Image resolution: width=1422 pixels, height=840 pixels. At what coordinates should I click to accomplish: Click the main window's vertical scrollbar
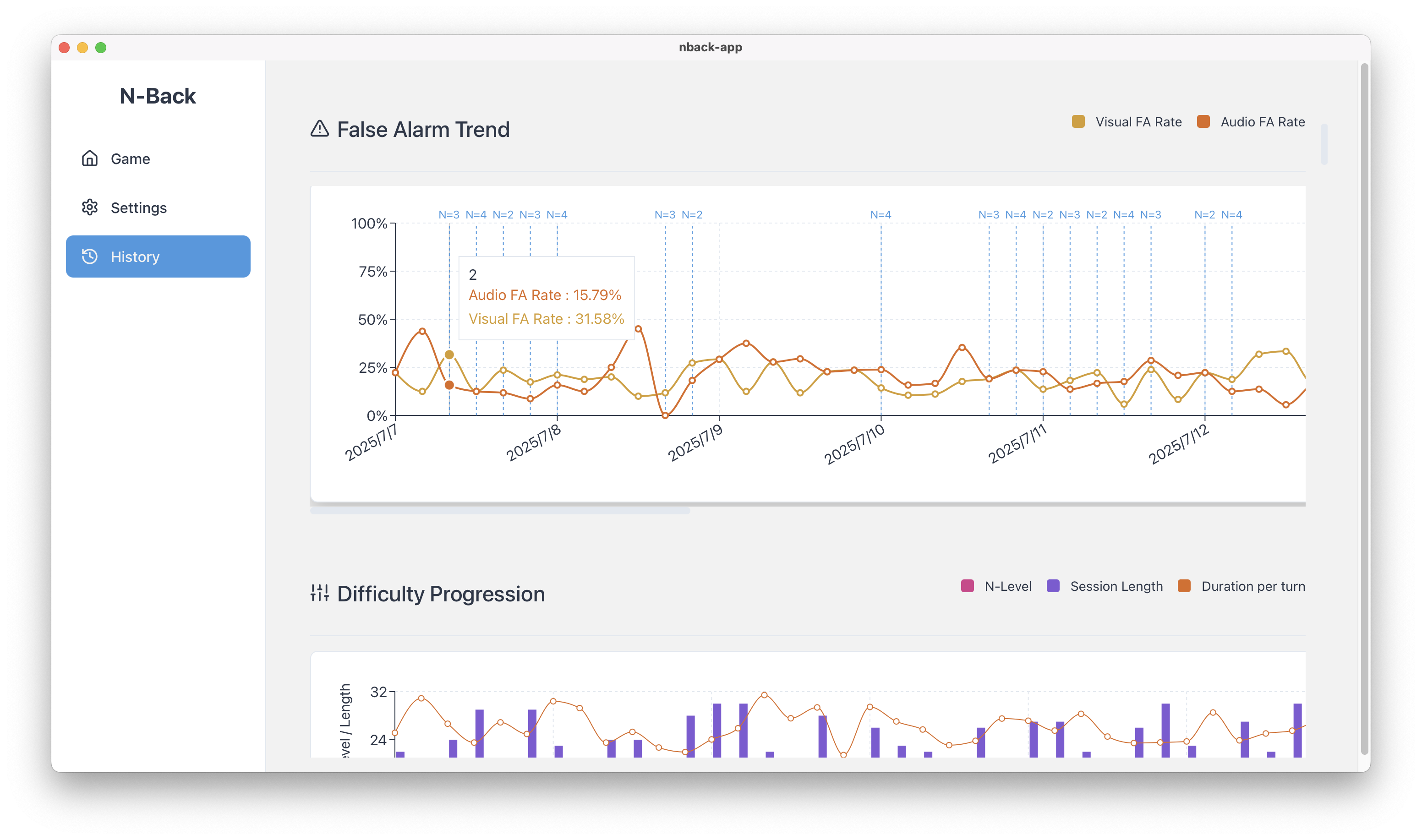(x=1364, y=408)
